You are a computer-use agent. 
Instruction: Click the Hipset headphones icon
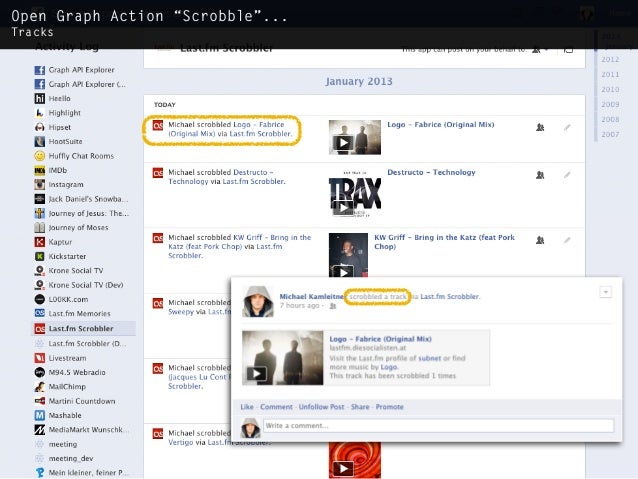[39, 127]
